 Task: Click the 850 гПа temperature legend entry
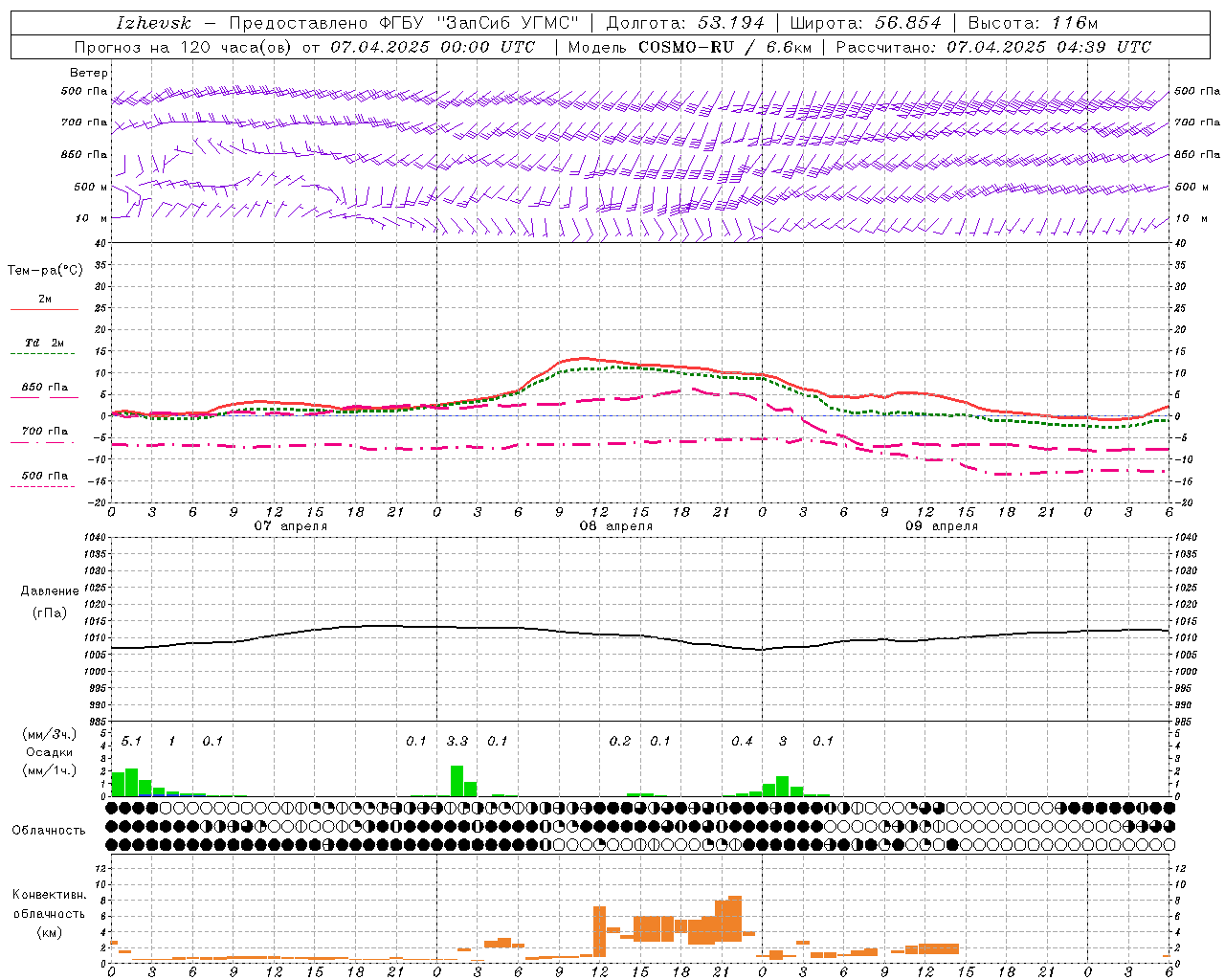click(44, 388)
